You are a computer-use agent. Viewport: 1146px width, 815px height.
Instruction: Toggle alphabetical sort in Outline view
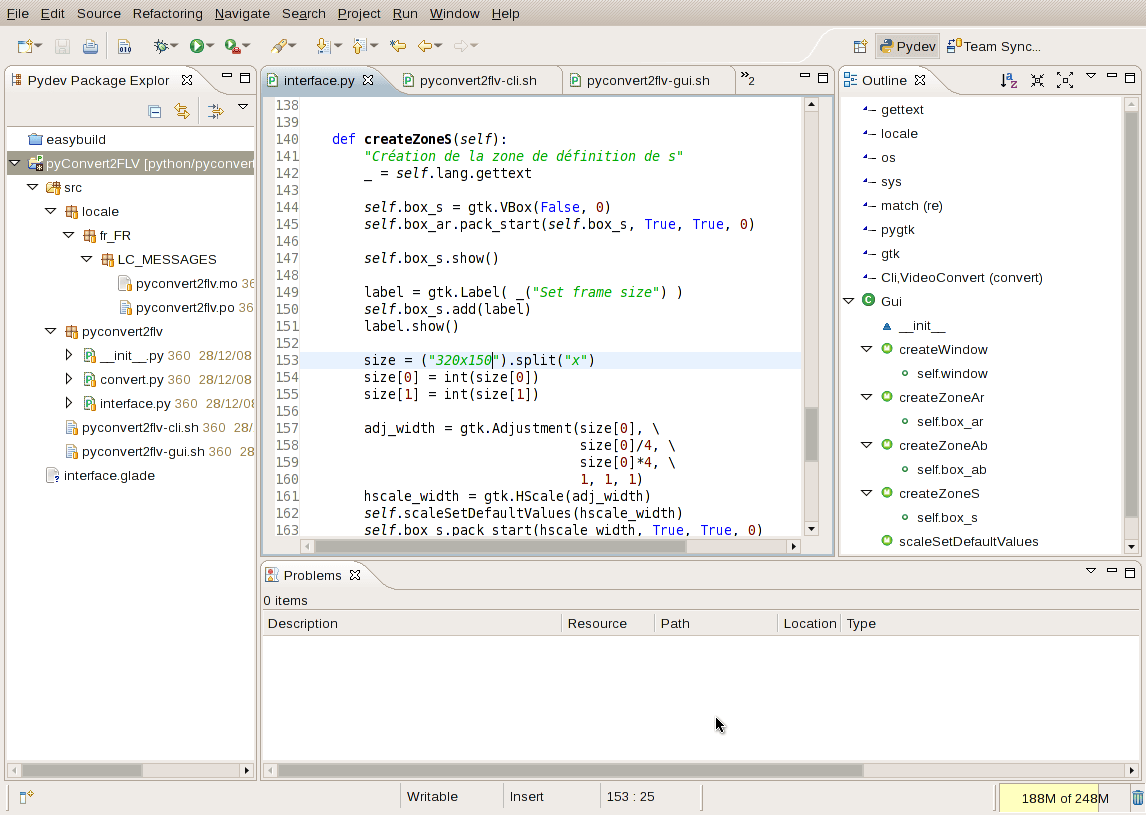tap(1009, 80)
